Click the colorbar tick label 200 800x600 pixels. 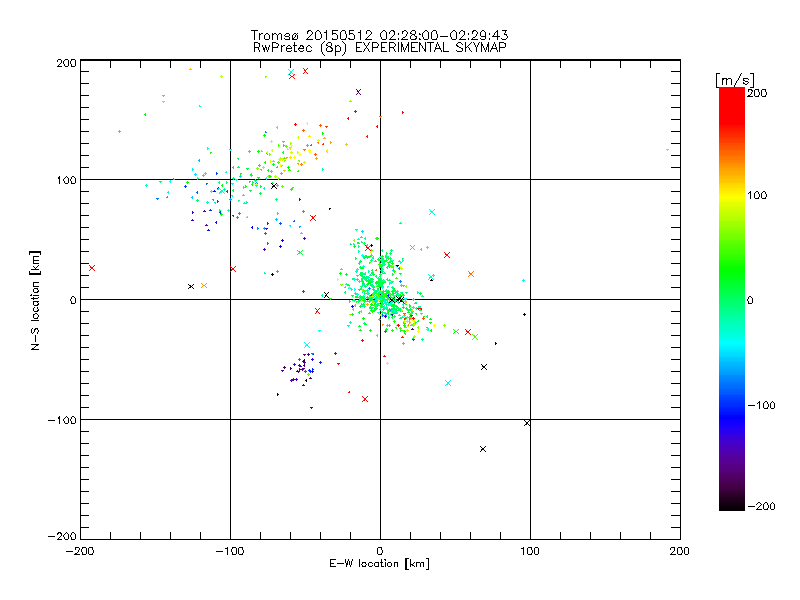click(x=757, y=93)
